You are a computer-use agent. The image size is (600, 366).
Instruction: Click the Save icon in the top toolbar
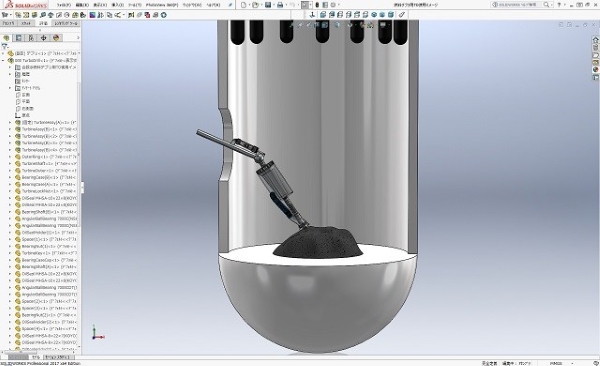click(268, 5)
